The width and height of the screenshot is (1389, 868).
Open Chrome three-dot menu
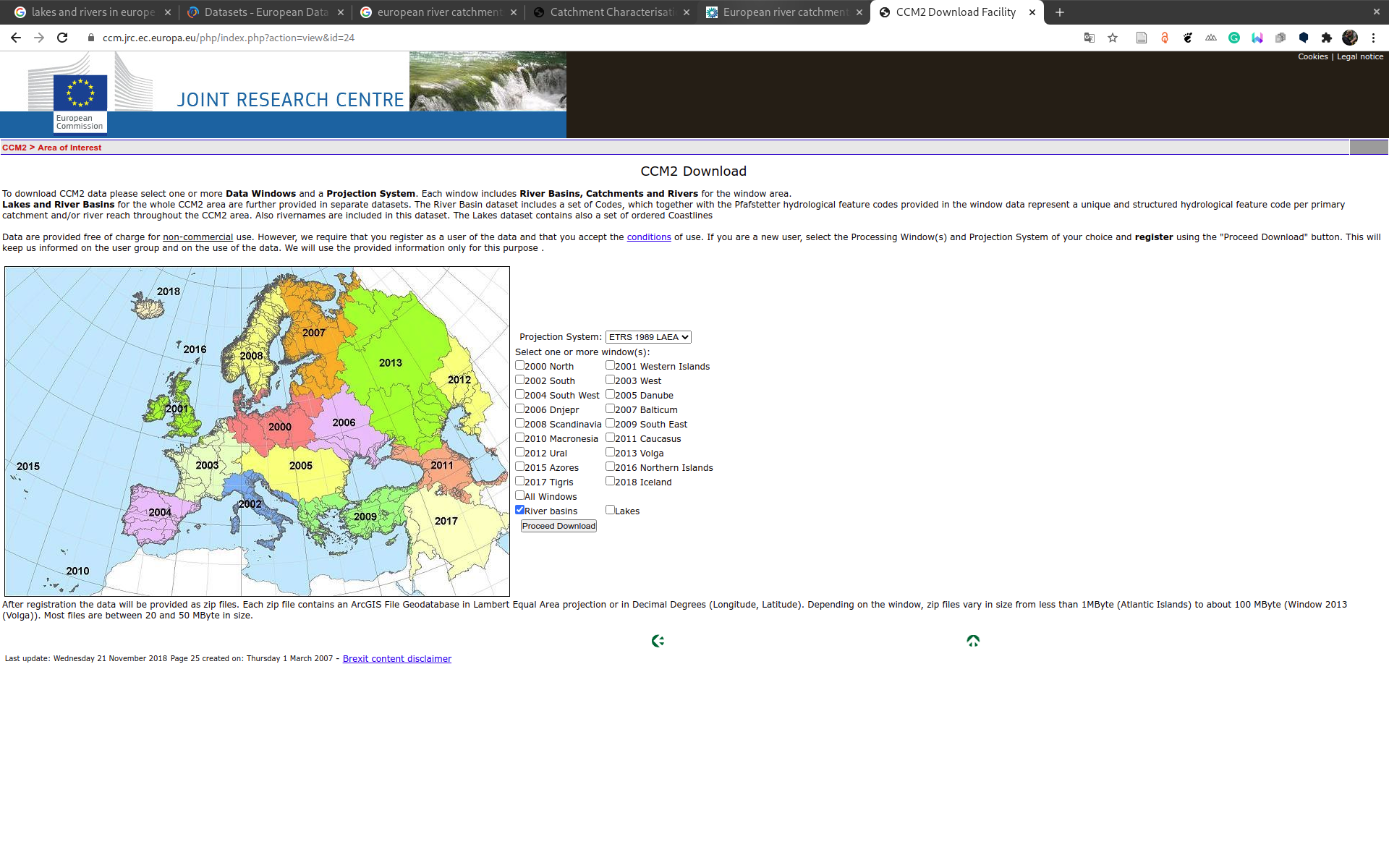point(1373,38)
